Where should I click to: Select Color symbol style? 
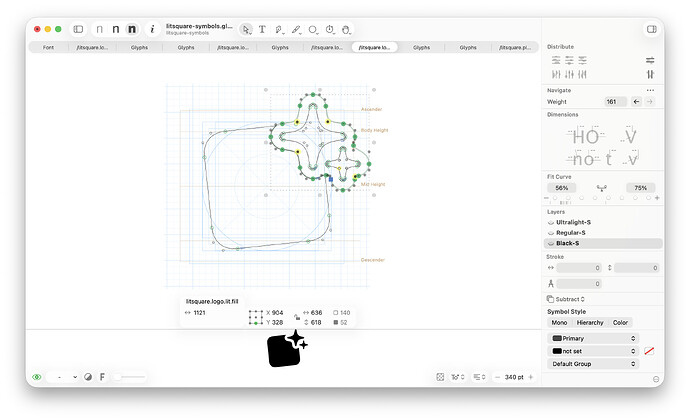point(620,323)
